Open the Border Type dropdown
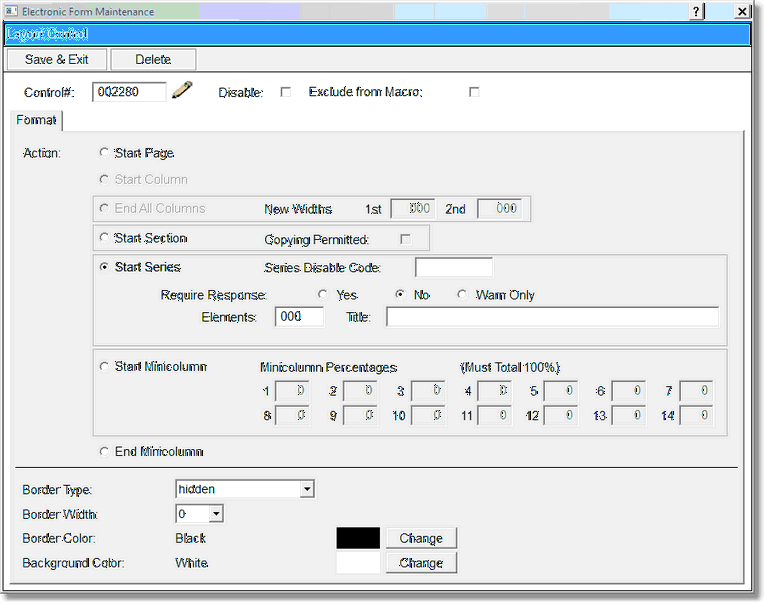 coord(307,489)
